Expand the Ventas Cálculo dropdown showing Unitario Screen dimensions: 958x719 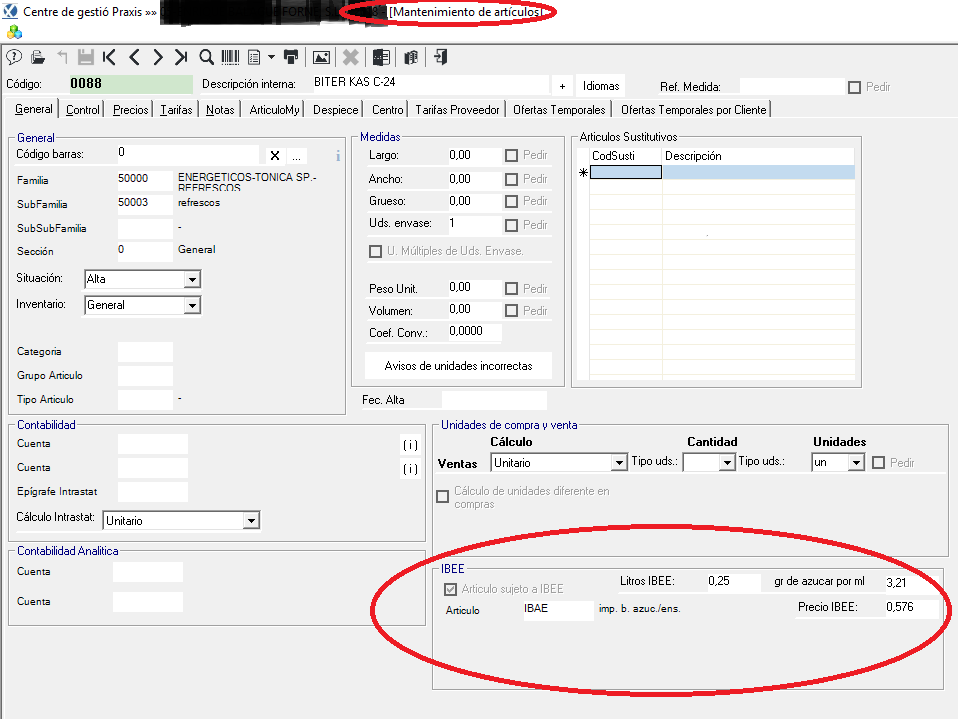[x=619, y=463]
